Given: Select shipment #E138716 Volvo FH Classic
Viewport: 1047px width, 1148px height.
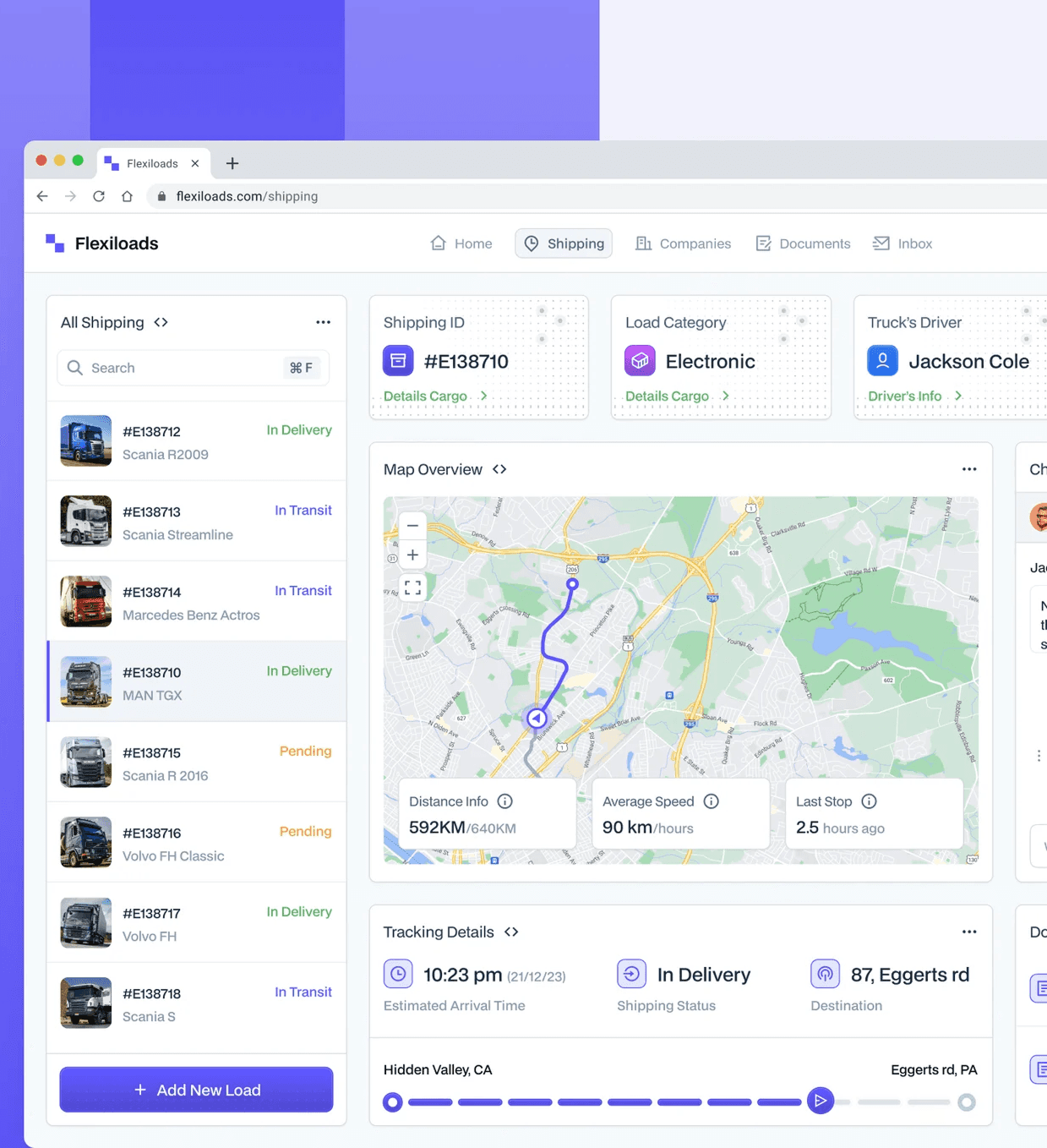Looking at the screenshot, I should [196, 842].
